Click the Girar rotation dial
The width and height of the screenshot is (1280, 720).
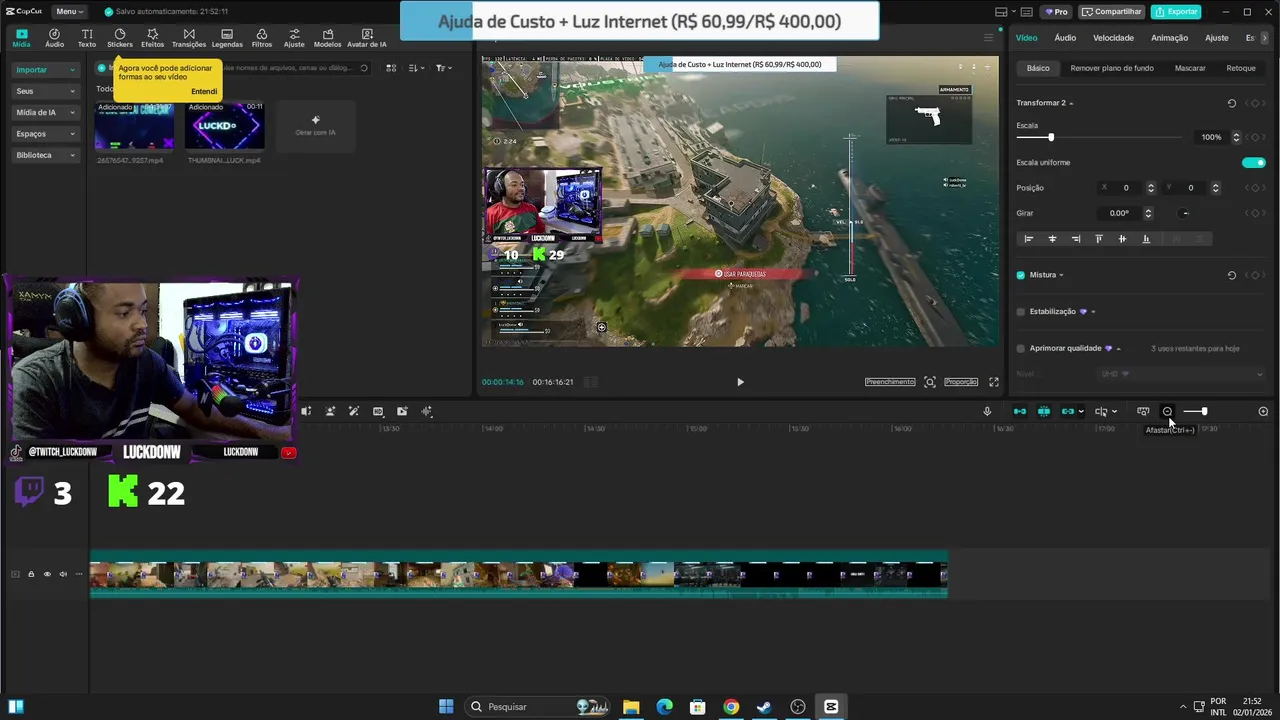pos(1185,213)
